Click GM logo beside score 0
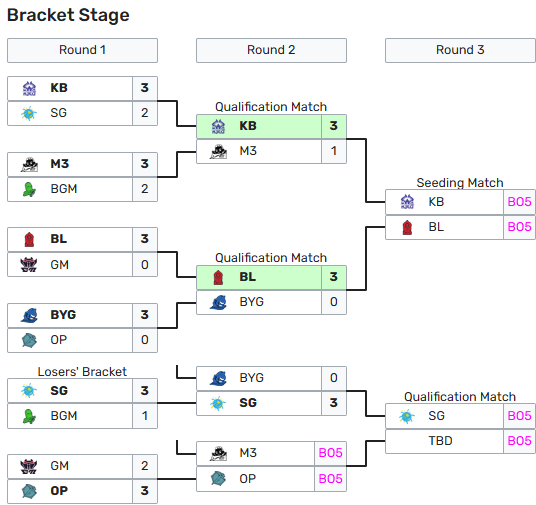 (29, 265)
